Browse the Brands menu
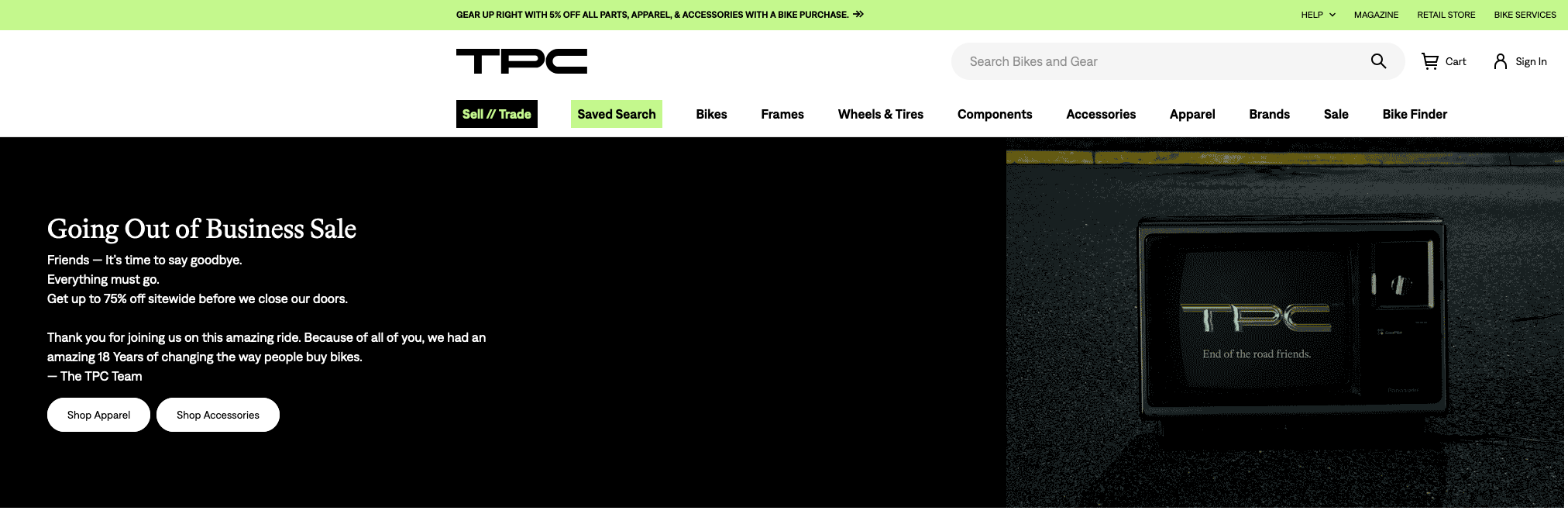The width and height of the screenshot is (1568, 514). click(x=1269, y=114)
